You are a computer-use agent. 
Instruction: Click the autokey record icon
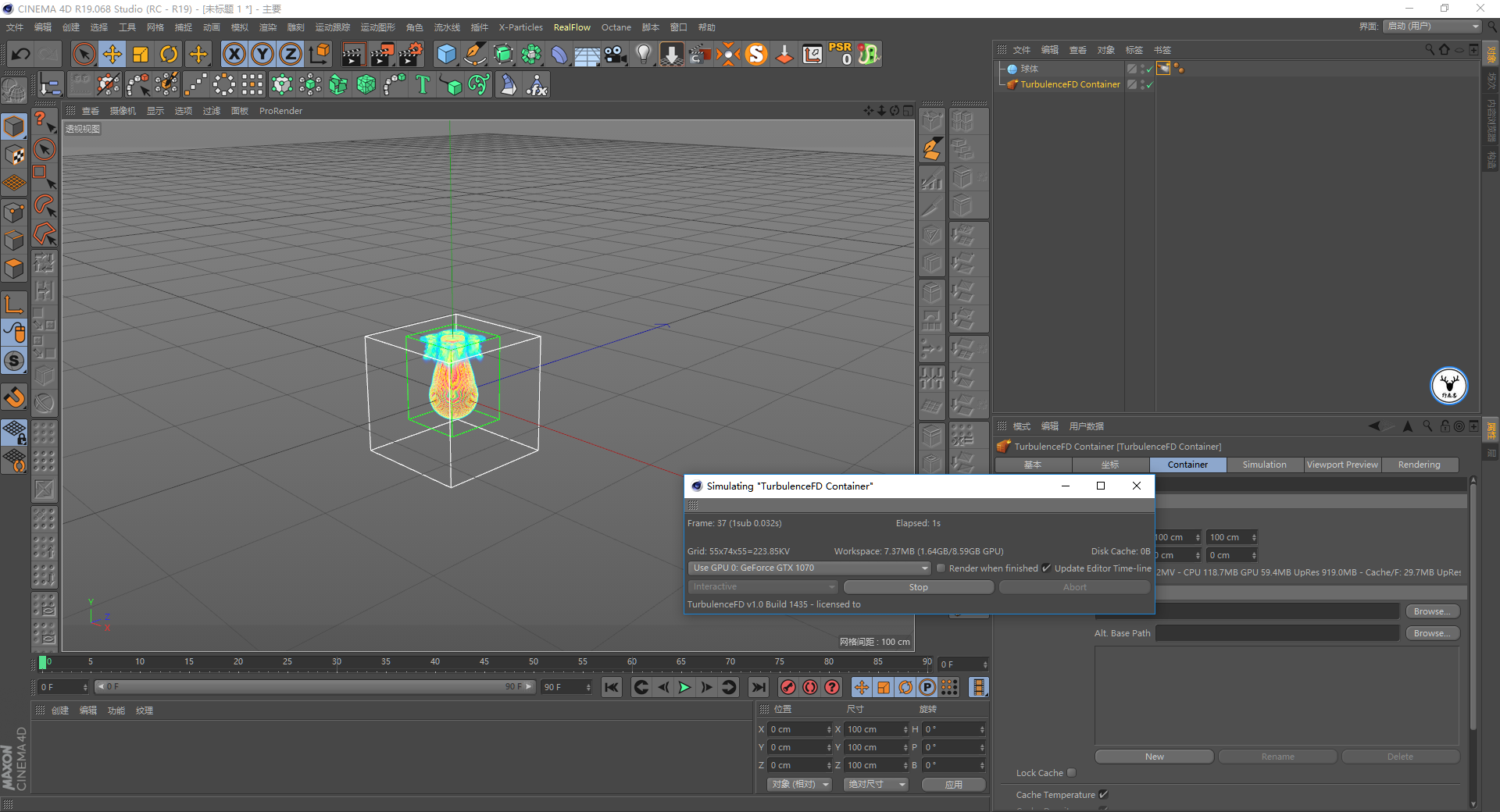coord(810,687)
